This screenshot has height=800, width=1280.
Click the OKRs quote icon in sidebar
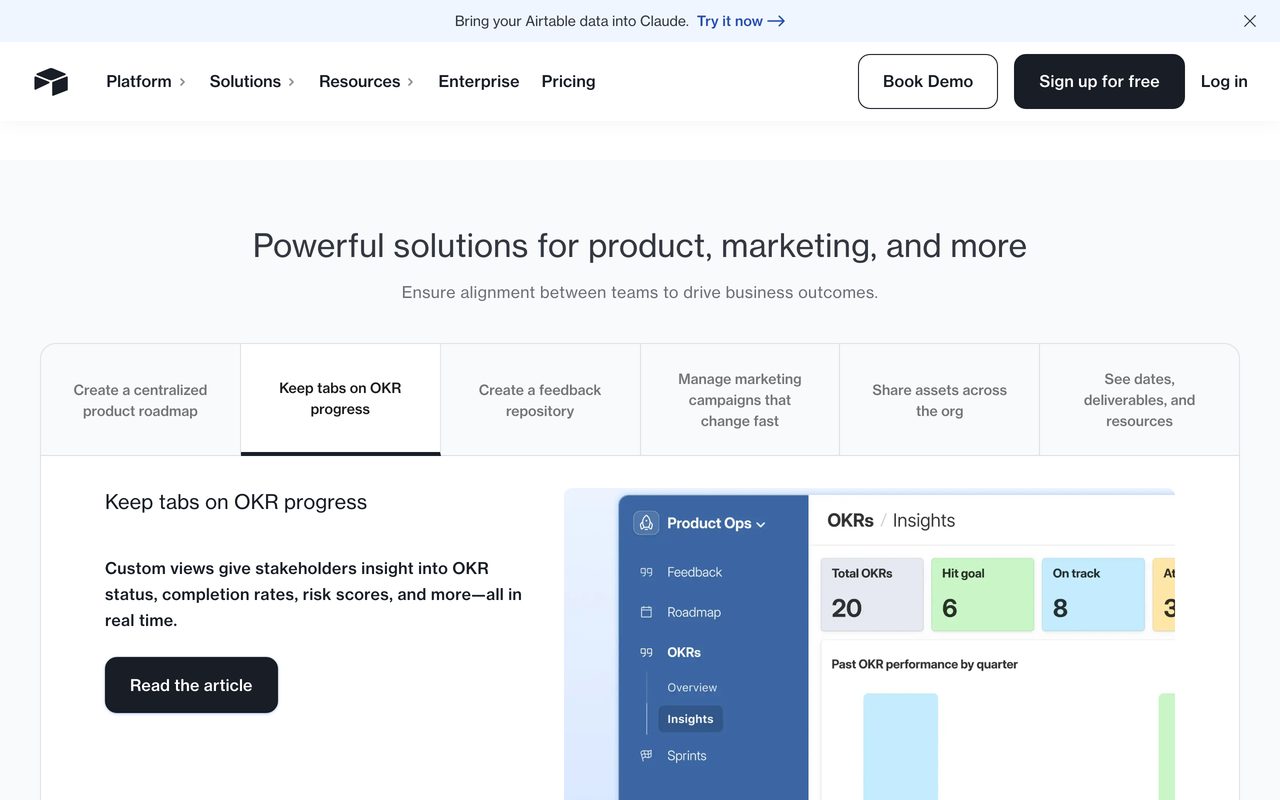(646, 652)
